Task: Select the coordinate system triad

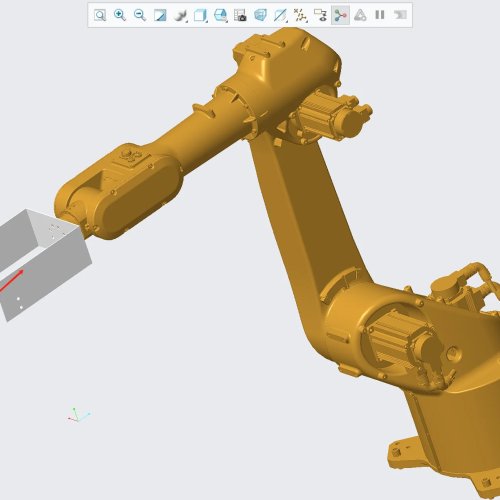Action: 78,415
